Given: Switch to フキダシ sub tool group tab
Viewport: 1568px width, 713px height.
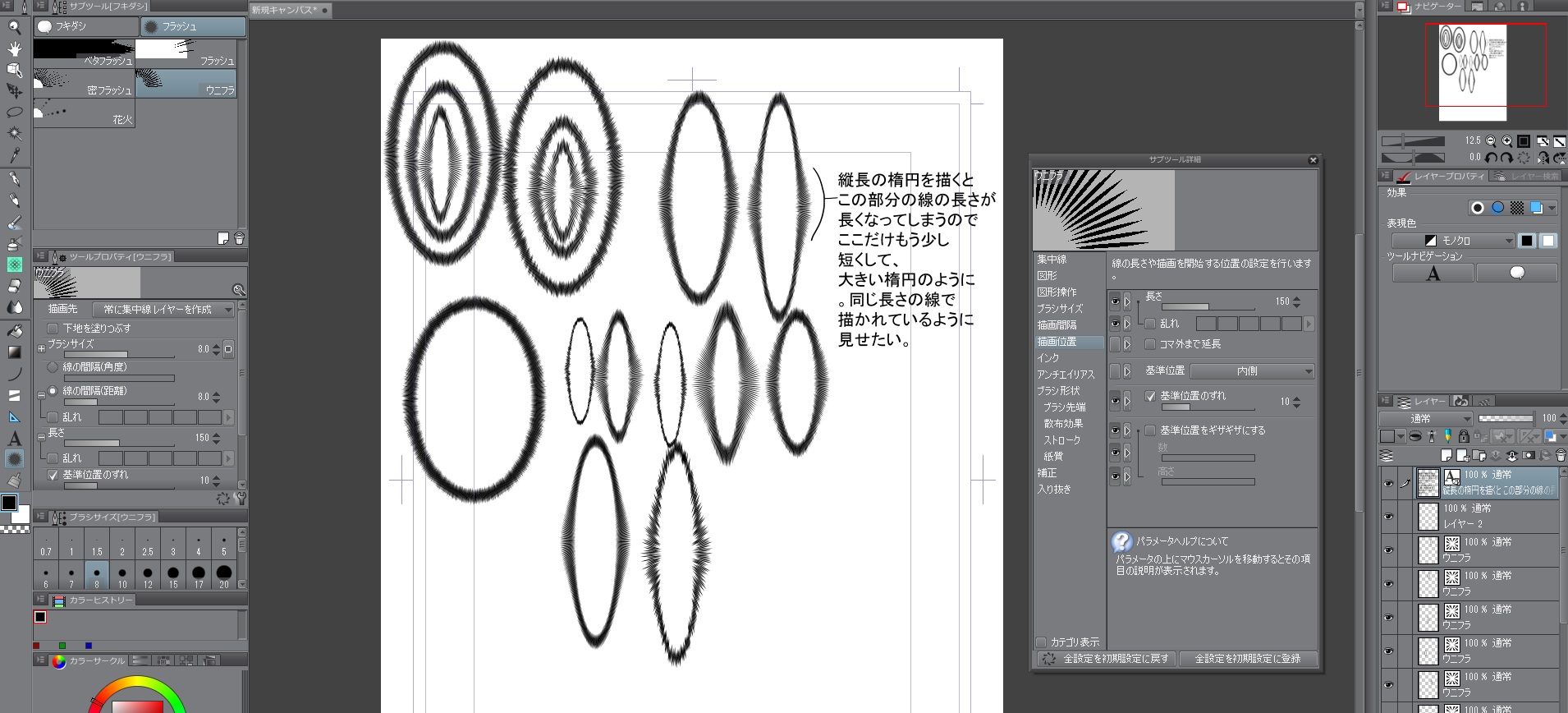Looking at the screenshot, I should [86, 26].
